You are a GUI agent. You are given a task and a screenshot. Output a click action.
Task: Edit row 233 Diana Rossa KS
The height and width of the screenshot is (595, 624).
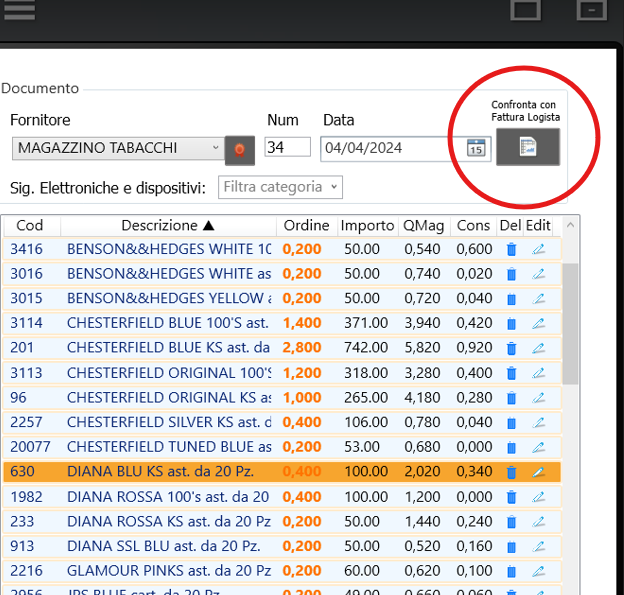click(x=538, y=522)
